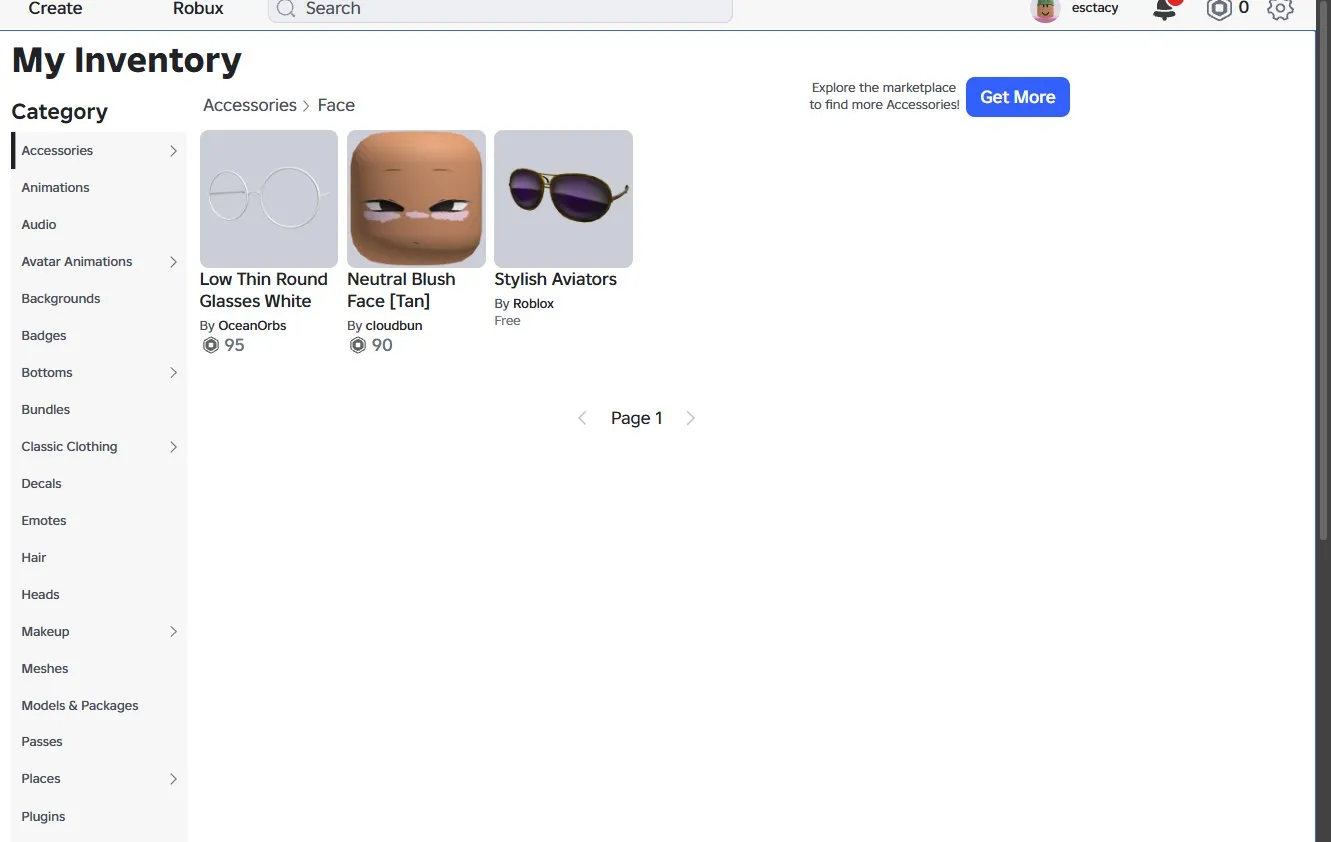Open the Neutral Blush Face thumbnail

416,199
